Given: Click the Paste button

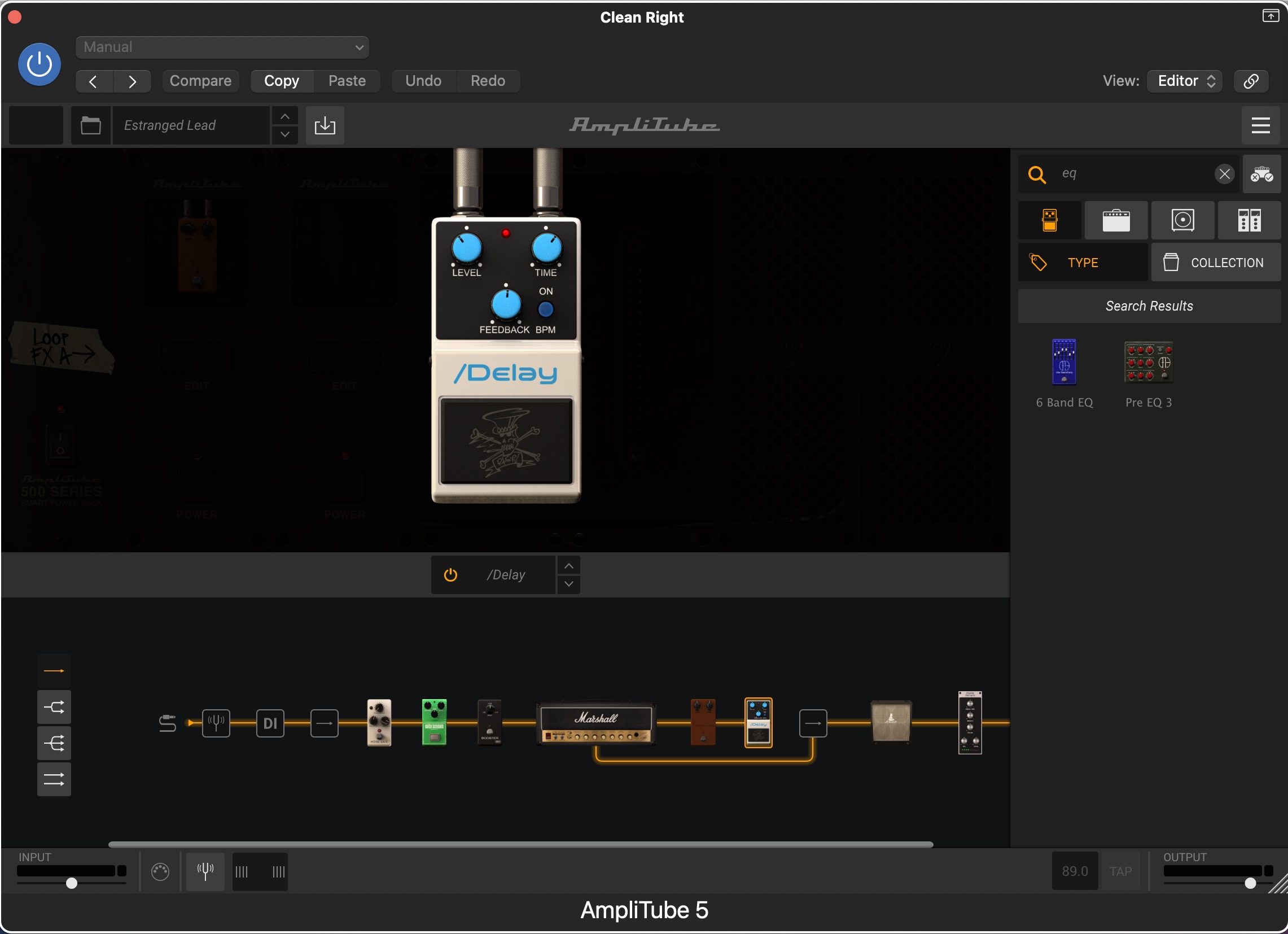Looking at the screenshot, I should pos(347,81).
